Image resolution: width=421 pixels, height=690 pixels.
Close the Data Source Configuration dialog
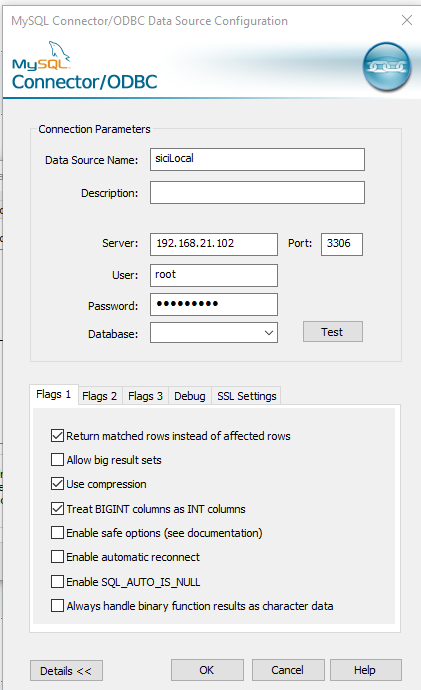click(x=407, y=20)
